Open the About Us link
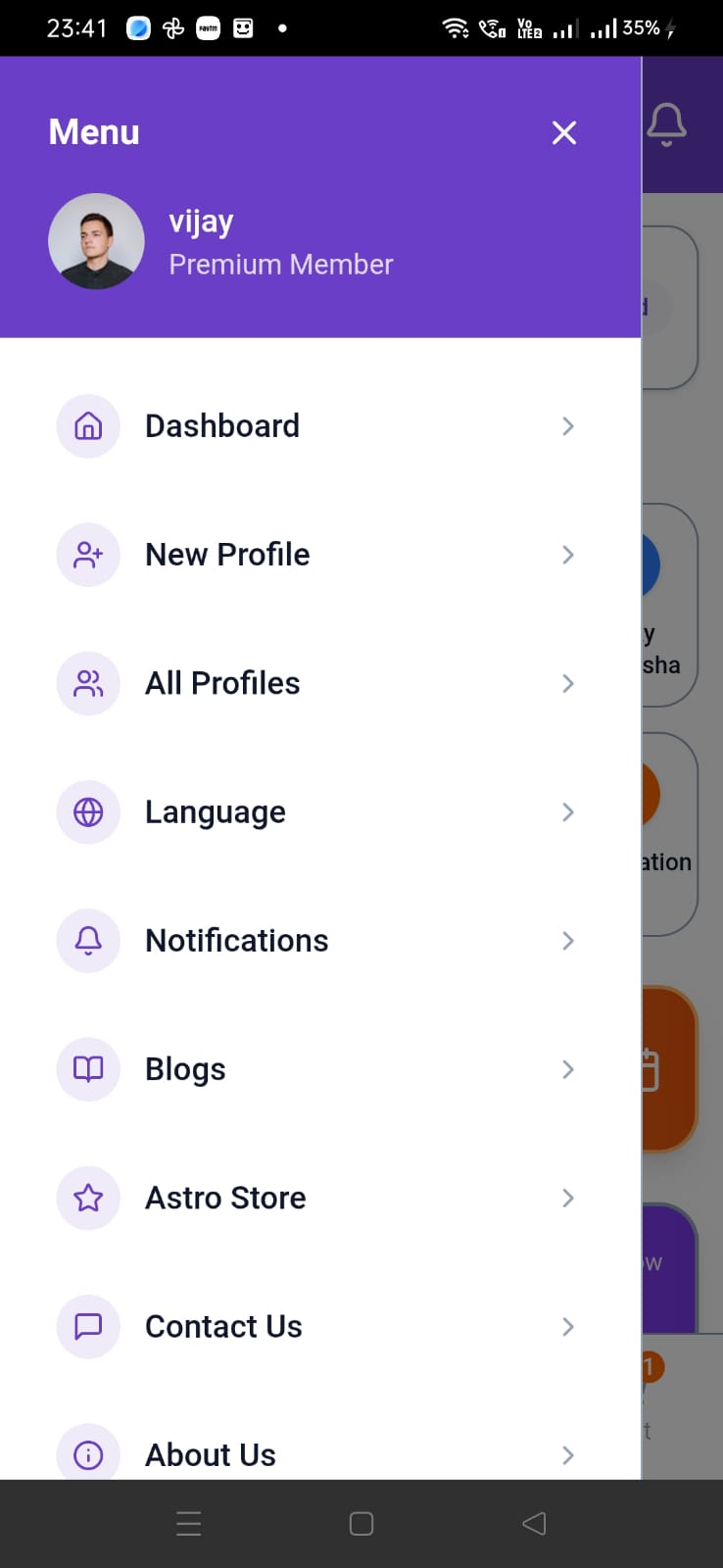This screenshot has height=1568, width=723. [x=211, y=1454]
